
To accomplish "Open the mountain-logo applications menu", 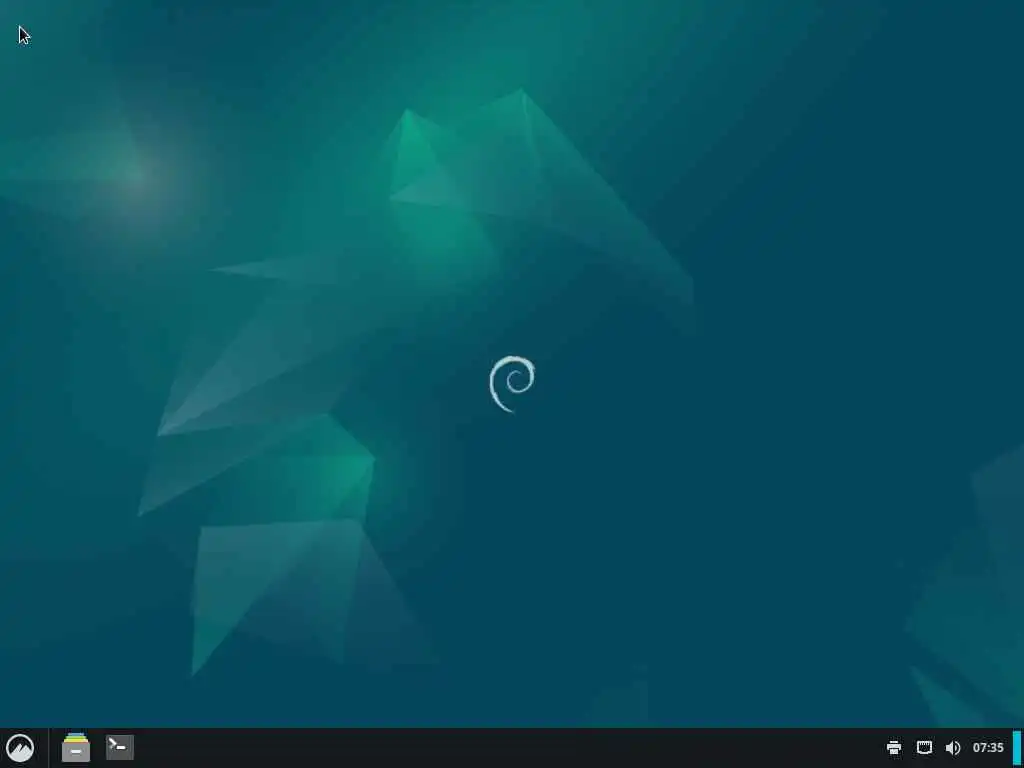I will [x=20, y=748].
